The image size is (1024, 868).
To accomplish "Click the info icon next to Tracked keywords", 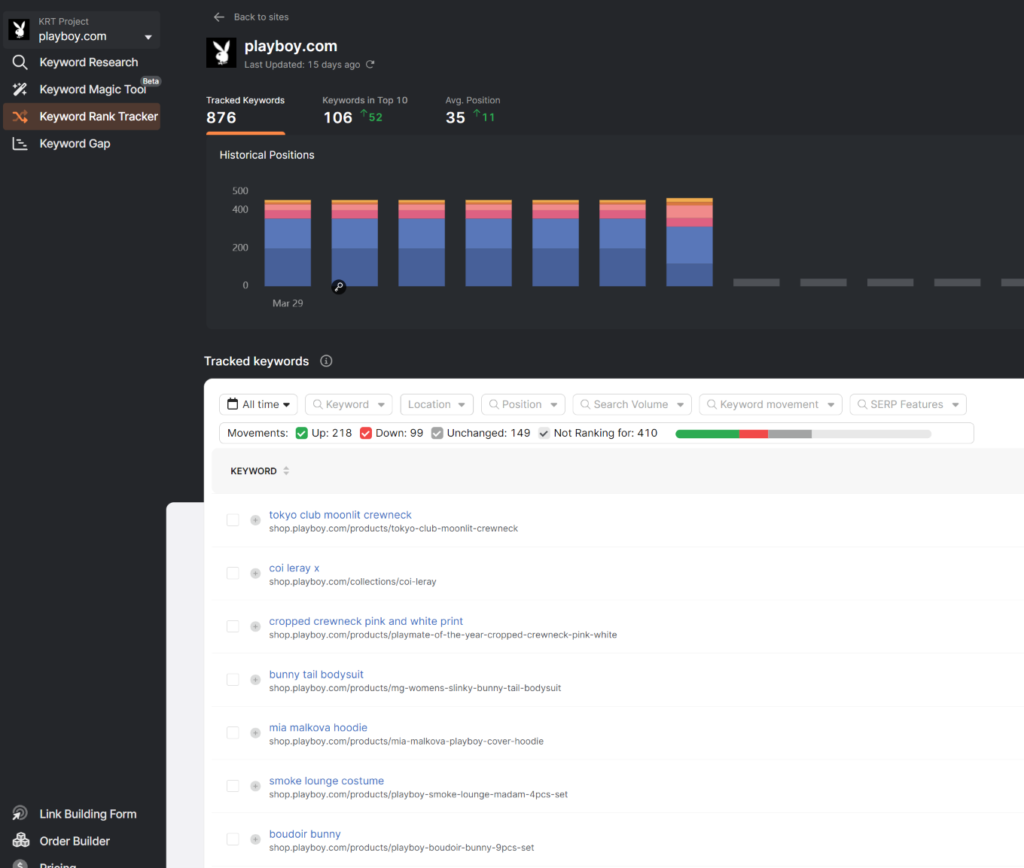I will click(x=326, y=361).
